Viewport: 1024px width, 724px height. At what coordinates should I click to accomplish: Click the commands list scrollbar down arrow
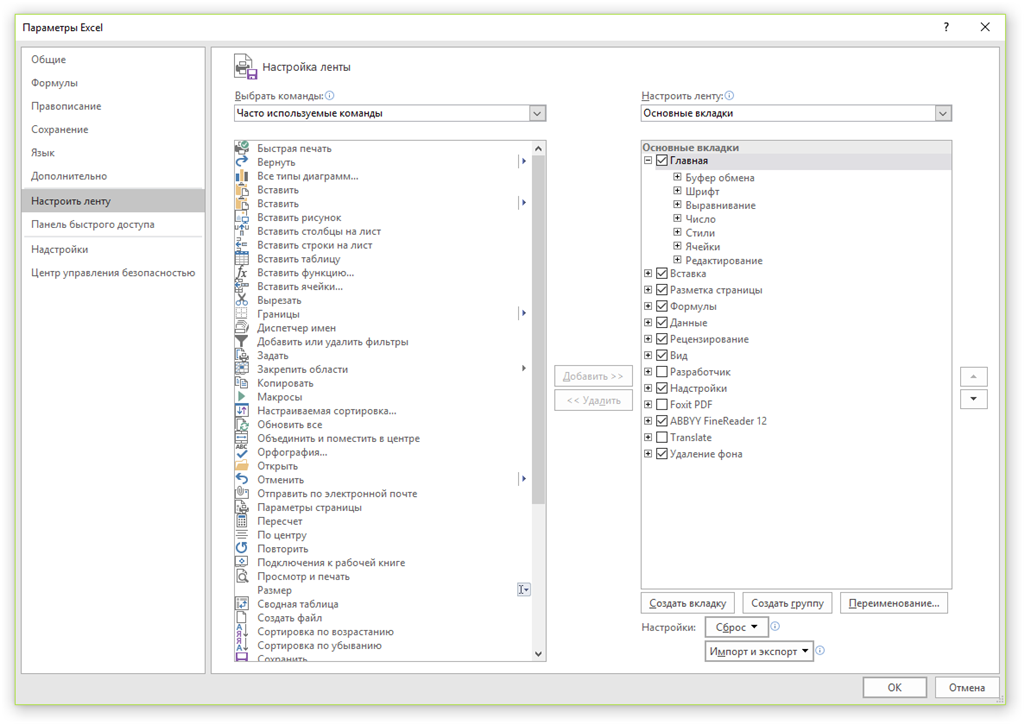(538, 653)
